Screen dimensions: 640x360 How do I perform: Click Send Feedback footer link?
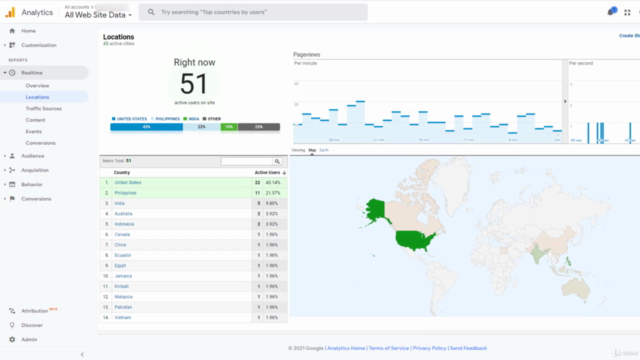tap(468, 348)
